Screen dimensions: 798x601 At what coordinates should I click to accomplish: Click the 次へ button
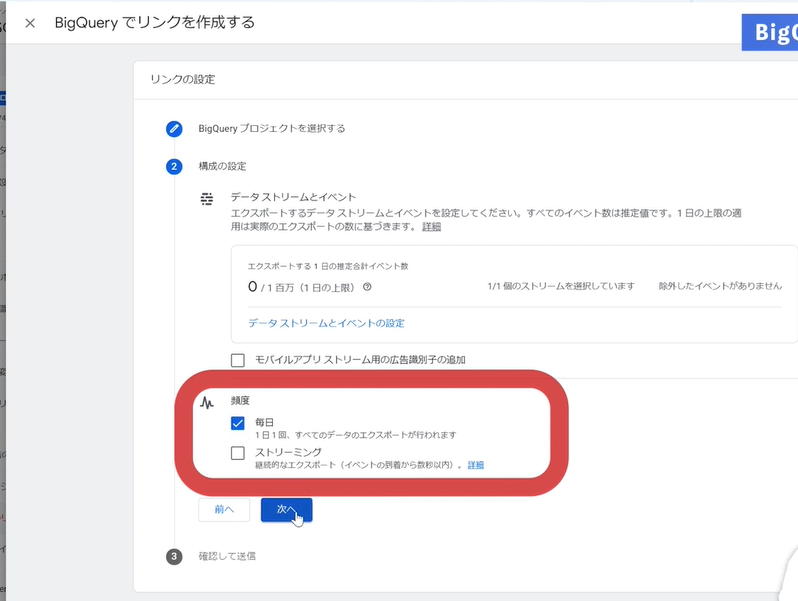pyautogui.click(x=287, y=509)
